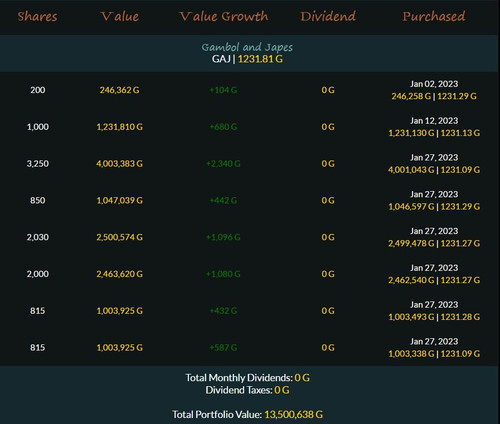Click the Dividend column header
The width and height of the screenshot is (500, 424).
[x=328, y=16]
